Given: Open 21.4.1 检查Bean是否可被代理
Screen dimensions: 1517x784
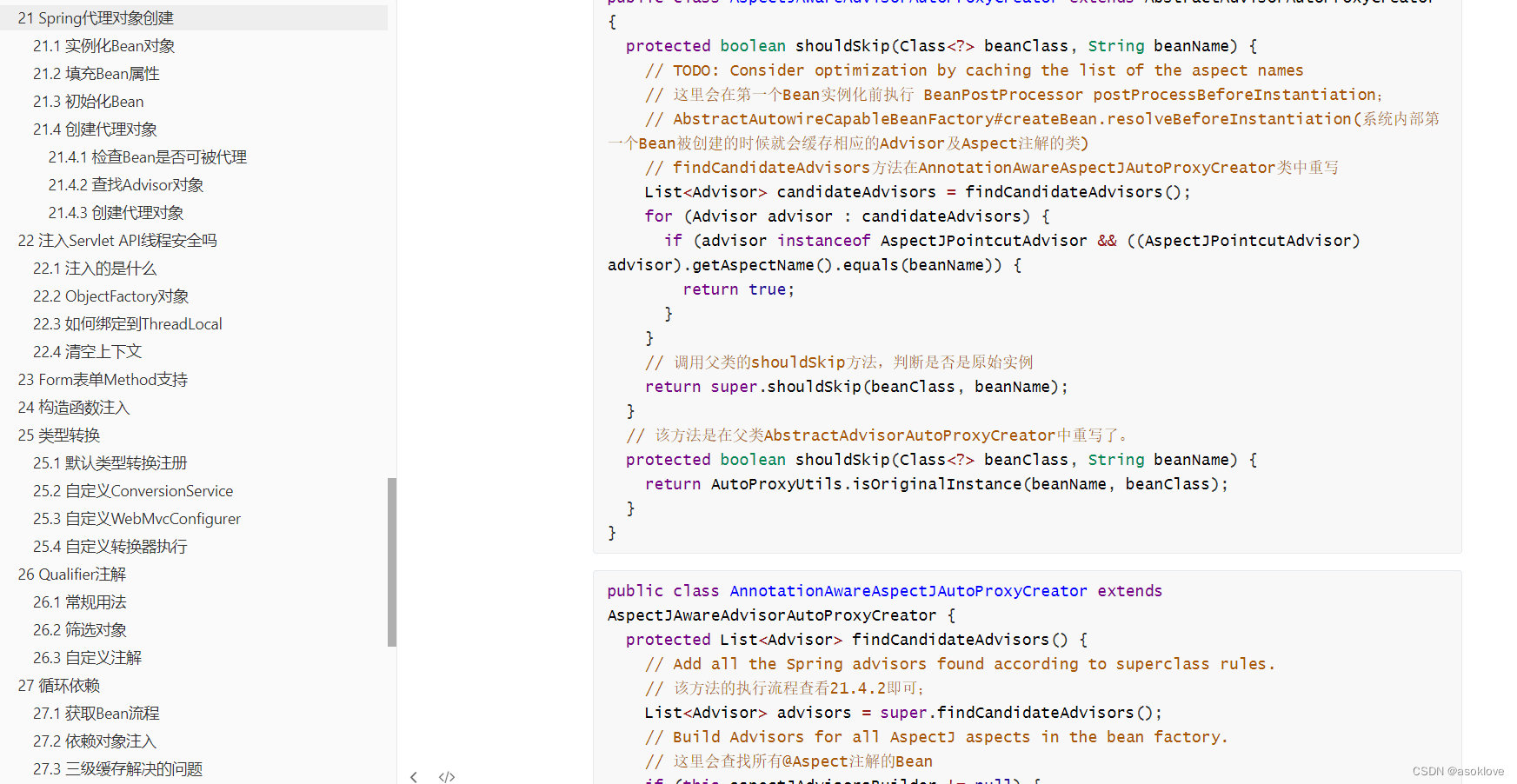Looking at the screenshot, I should pyautogui.click(x=148, y=157).
